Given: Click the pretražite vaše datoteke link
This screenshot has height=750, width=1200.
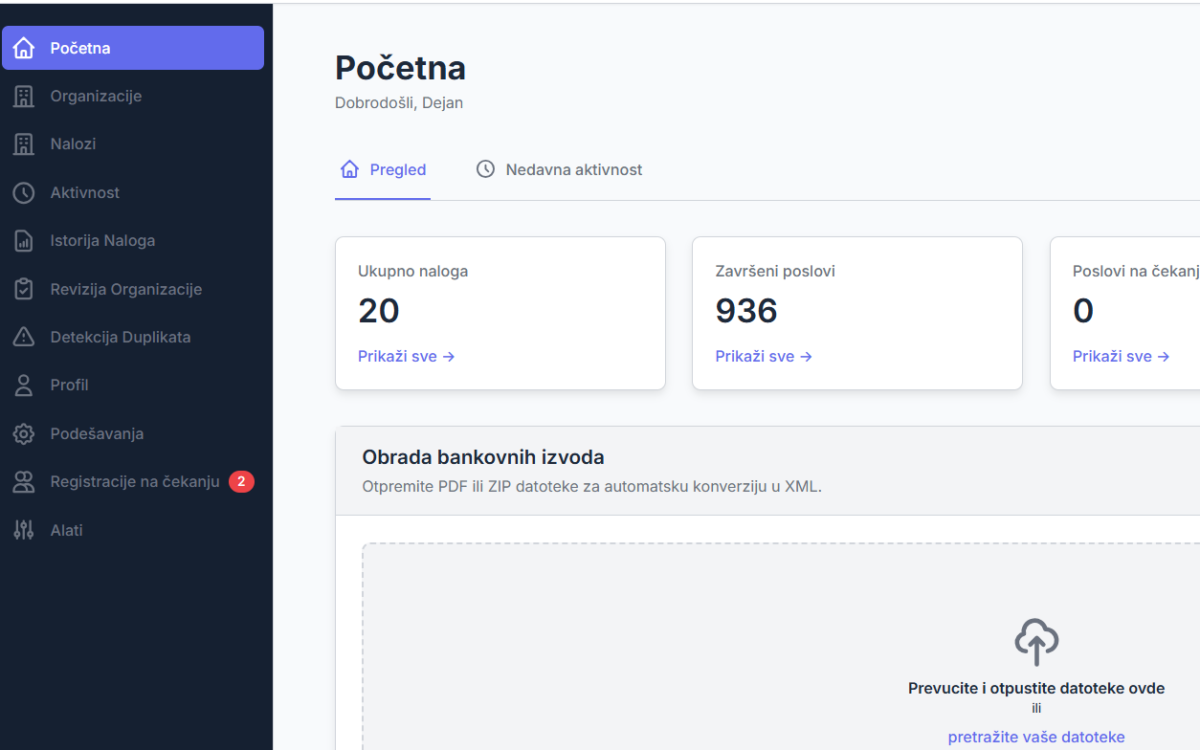Looking at the screenshot, I should tap(1036, 737).
